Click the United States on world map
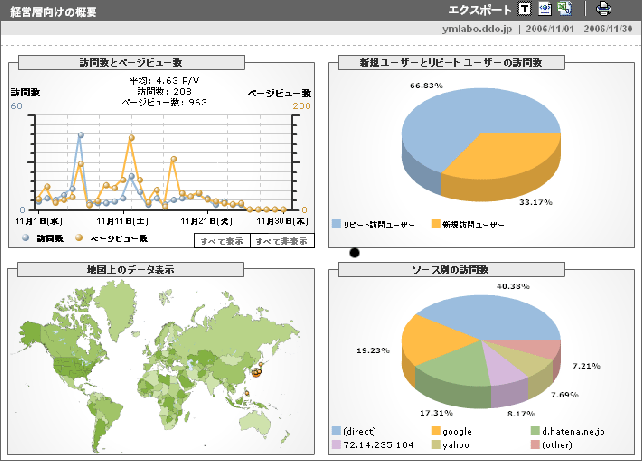 point(74,366)
